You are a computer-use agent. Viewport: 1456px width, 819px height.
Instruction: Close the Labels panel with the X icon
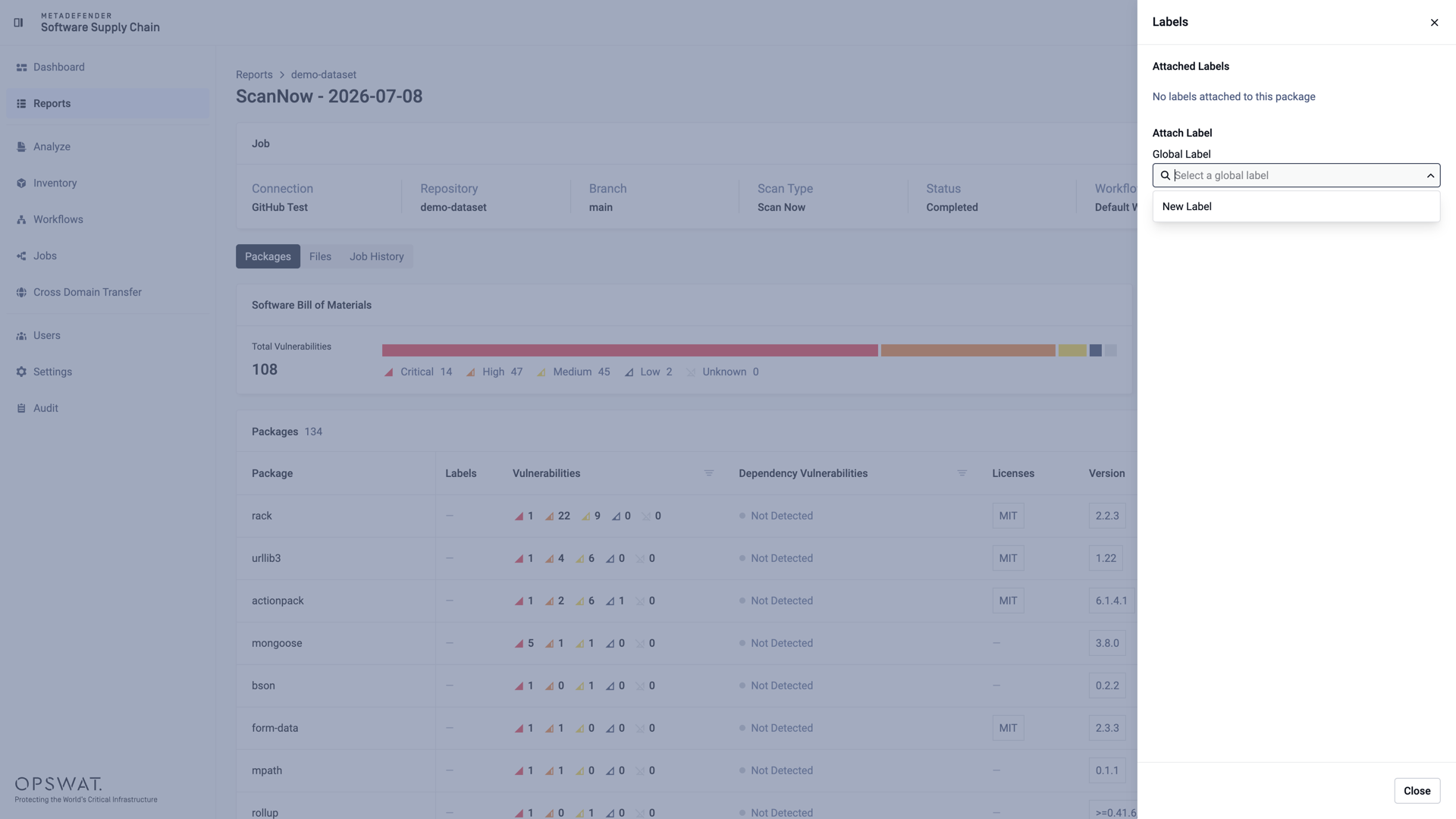coord(1434,23)
